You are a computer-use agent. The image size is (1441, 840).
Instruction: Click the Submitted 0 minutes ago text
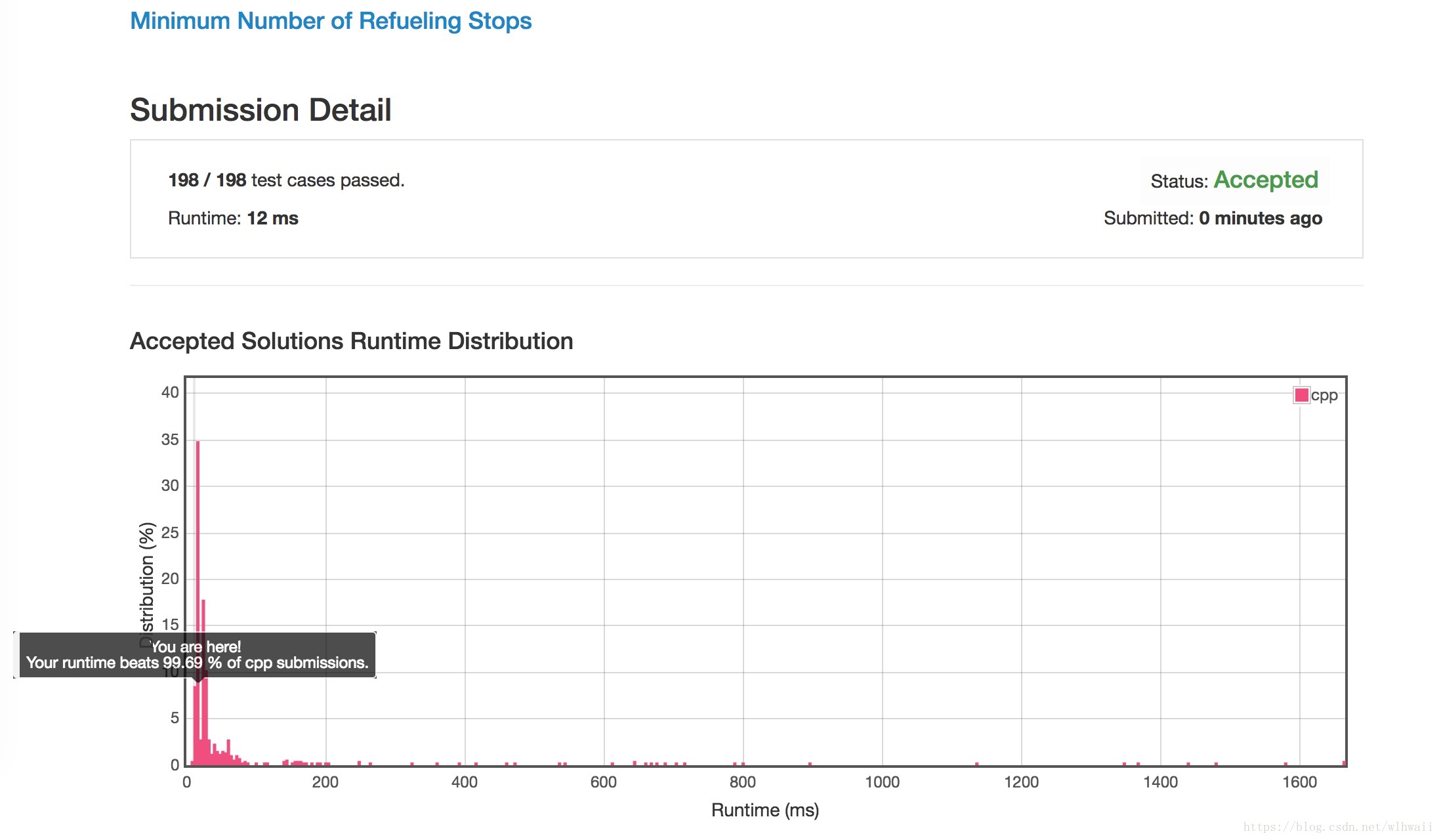pyautogui.click(x=1213, y=218)
